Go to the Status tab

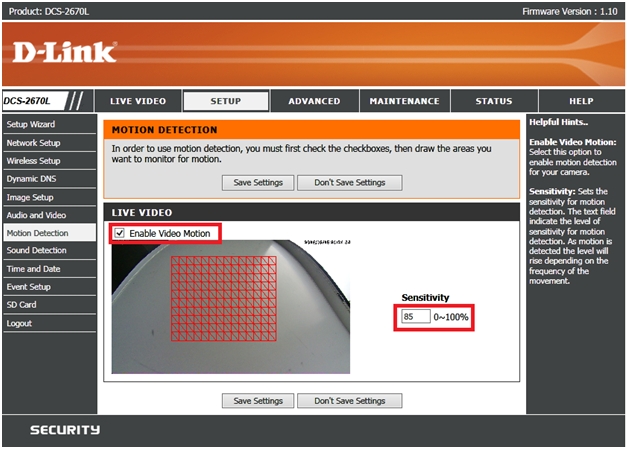tap(493, 101)
